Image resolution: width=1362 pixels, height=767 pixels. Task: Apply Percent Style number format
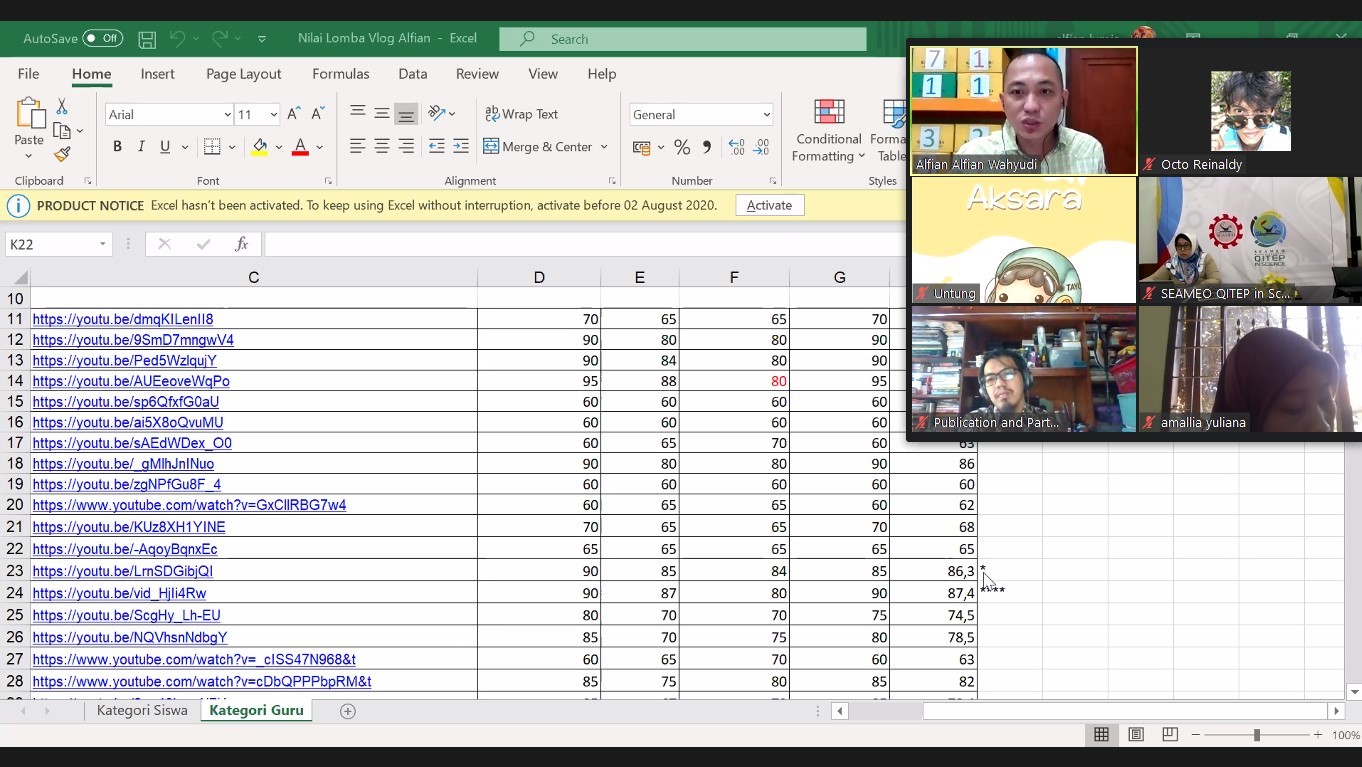tap(682, 146)
